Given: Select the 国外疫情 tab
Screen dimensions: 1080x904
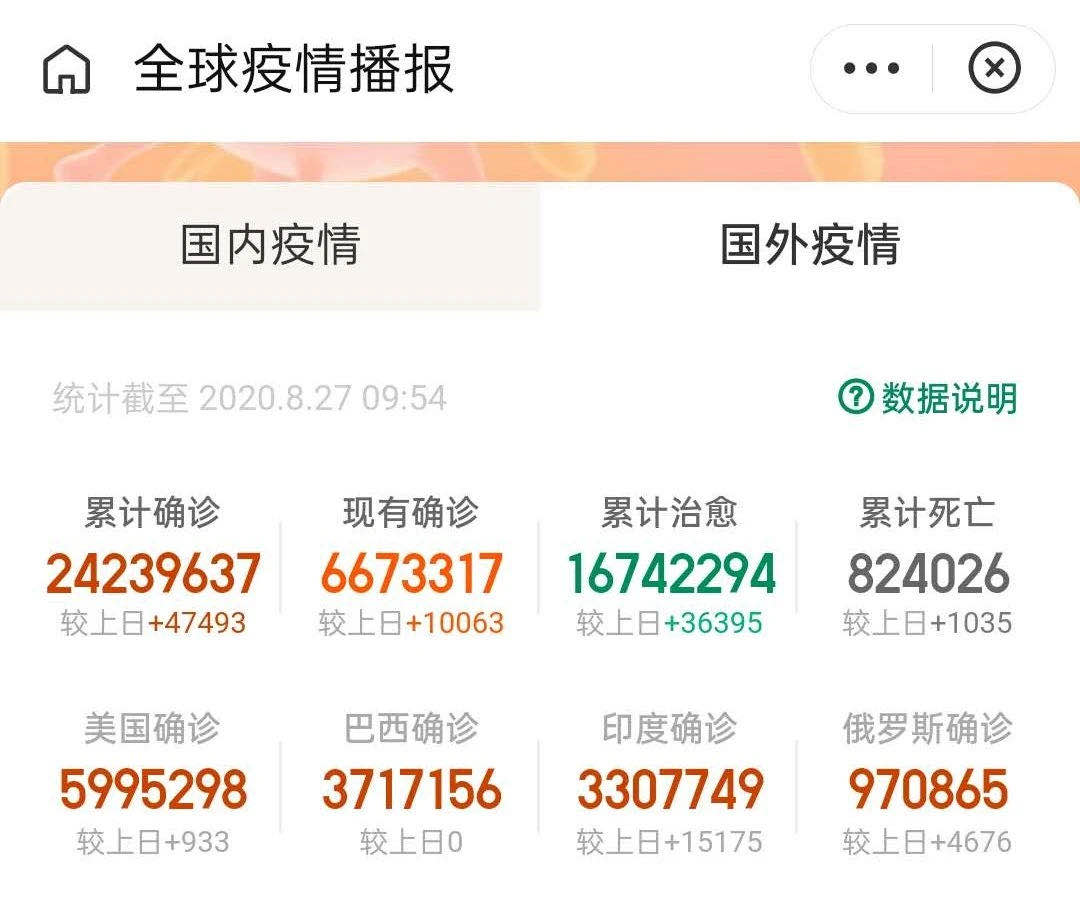Looking at the screenshot, I should (x=810, y=246).
